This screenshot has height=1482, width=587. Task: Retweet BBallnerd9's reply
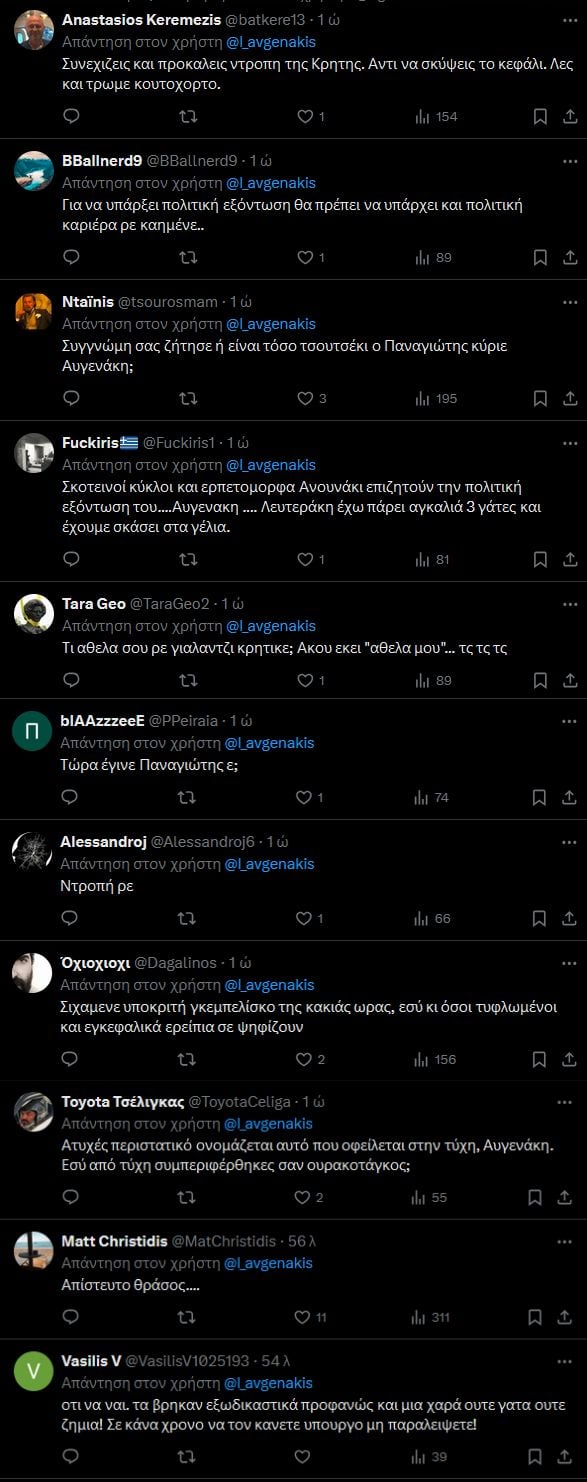tap(187, 257)
